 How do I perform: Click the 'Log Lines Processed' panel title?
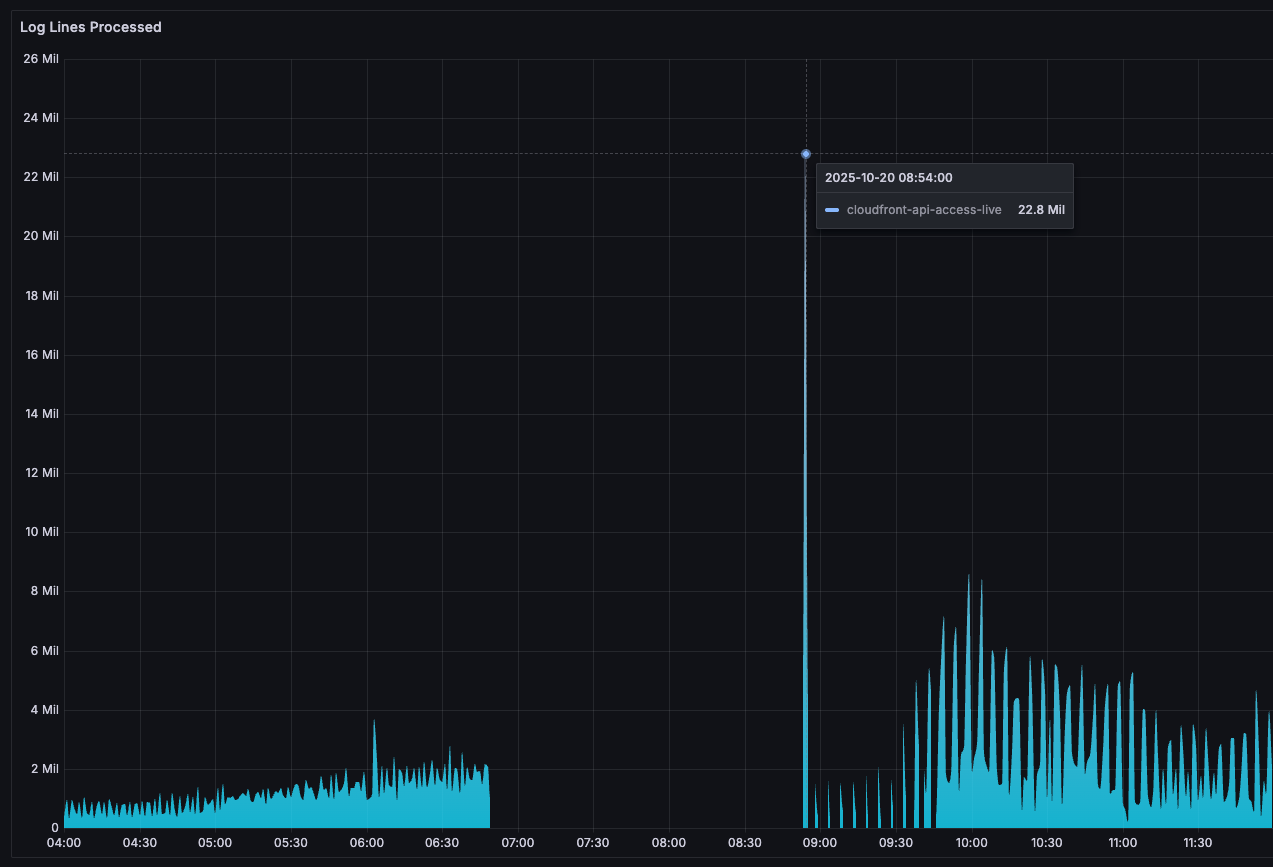coord(91,27)
